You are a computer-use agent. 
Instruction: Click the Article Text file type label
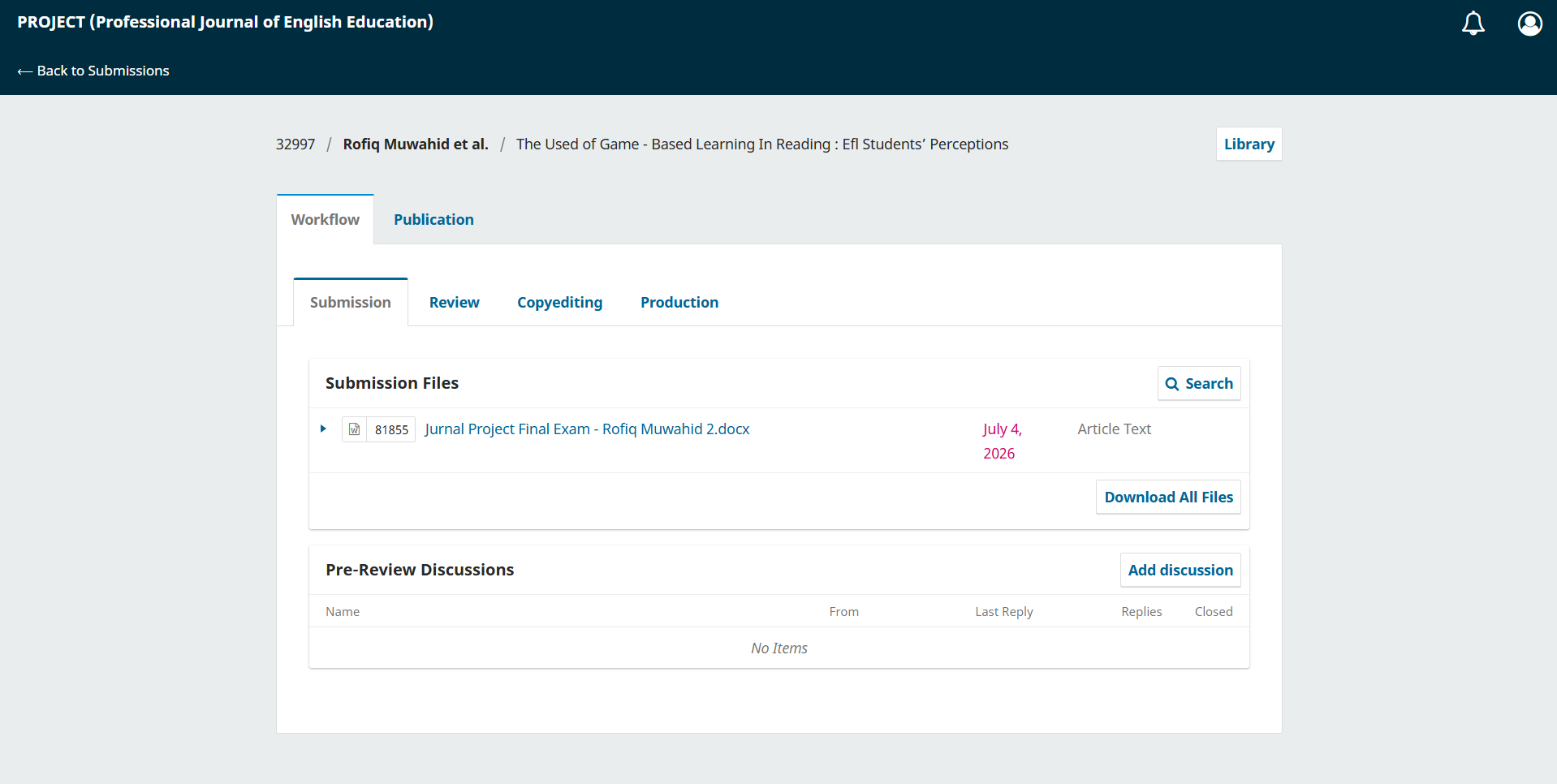click(x=1114, y=429)
